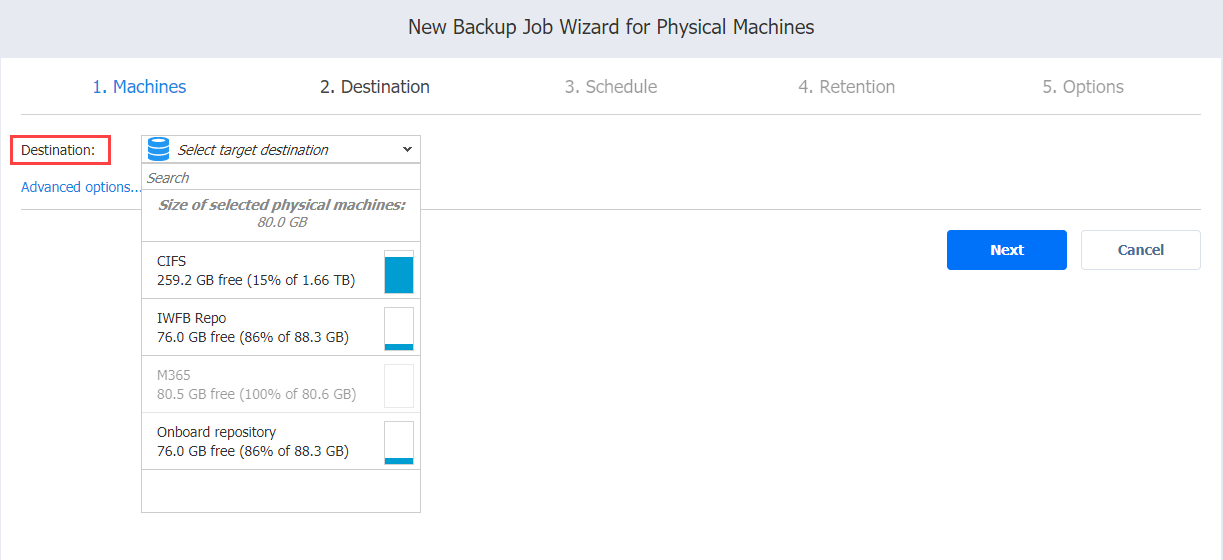Choose CIFS repository from the list
Viewport: 1223px width, 560px height.
coord(281,270)
